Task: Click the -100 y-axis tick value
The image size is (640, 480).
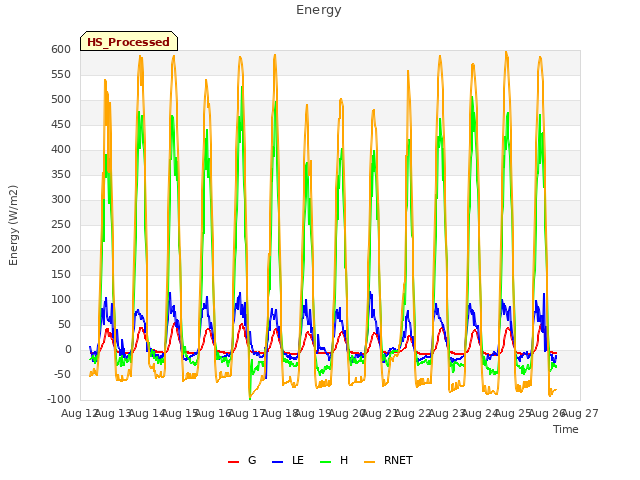Action: click(x=59, y=400)
